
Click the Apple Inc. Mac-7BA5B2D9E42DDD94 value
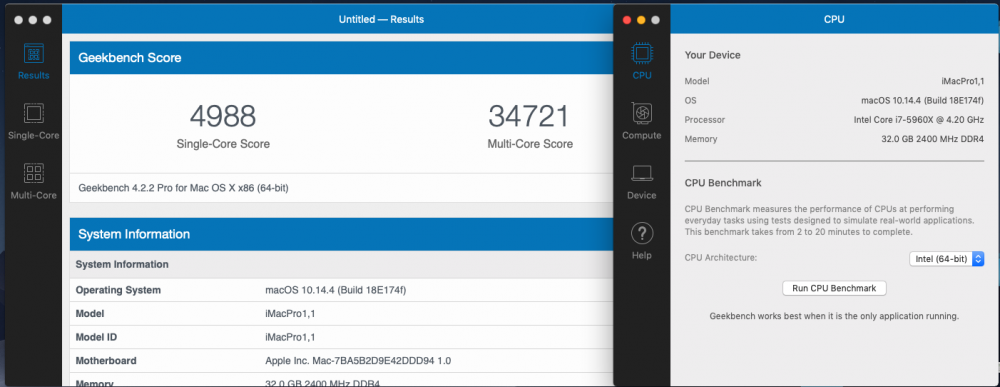[x=358, y=361]
